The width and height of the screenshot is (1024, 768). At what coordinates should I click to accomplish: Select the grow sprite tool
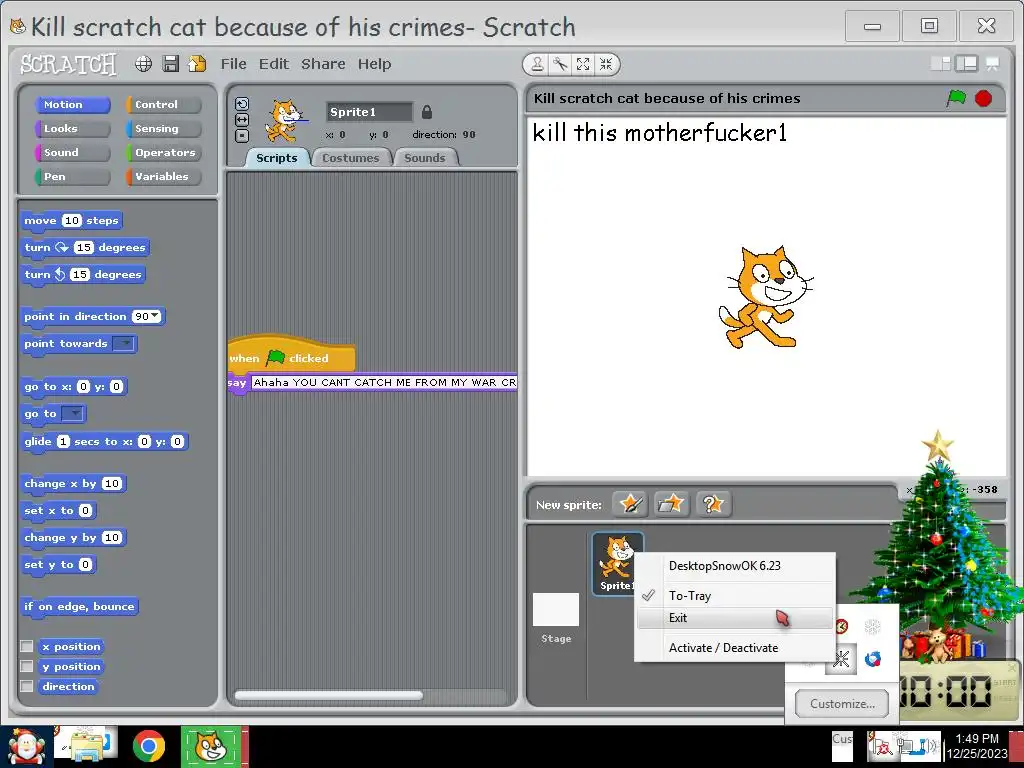pos(583,64)
